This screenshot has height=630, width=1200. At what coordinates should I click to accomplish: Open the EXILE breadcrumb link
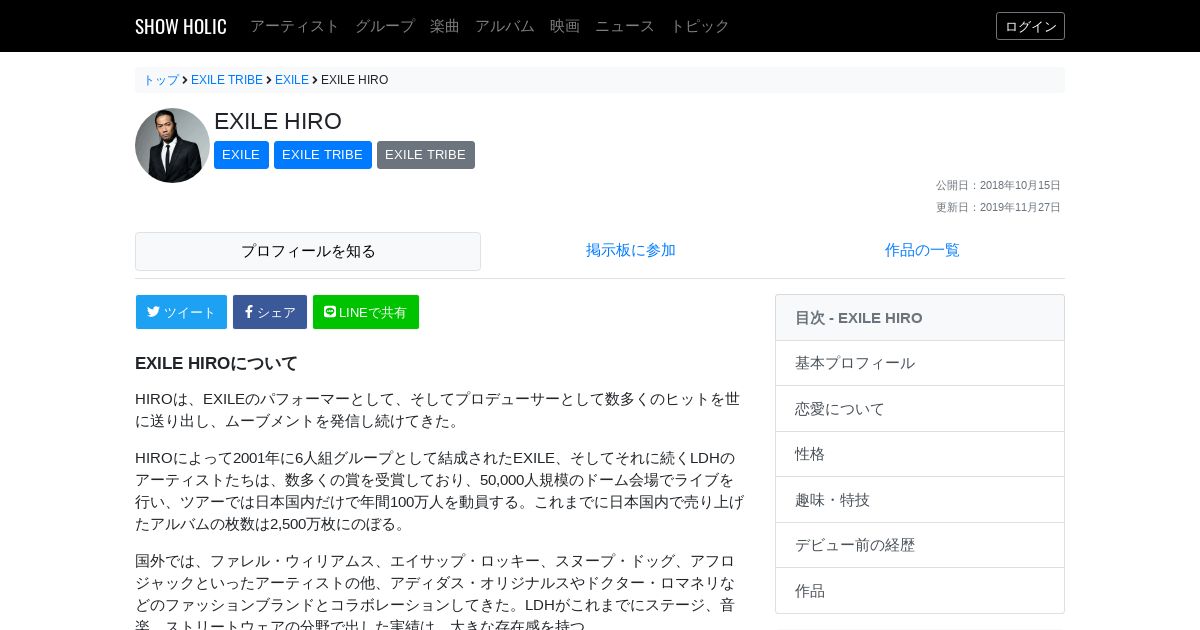pyautogui.click(x=292, y=80)
